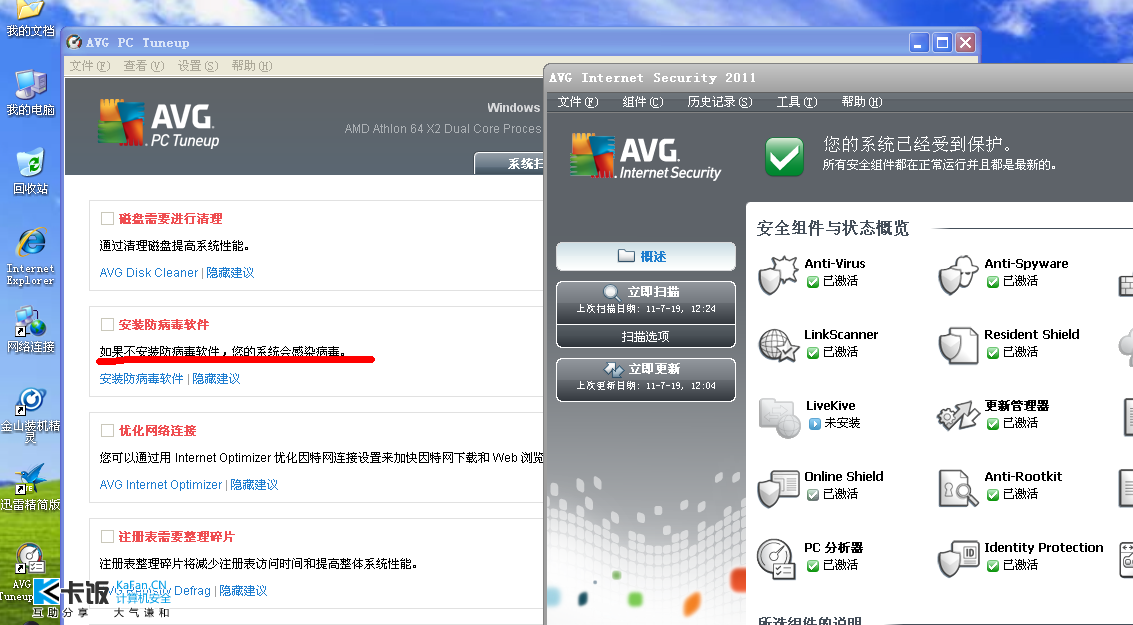
Task: Open the Anti-Virus component icon
Action: click(777, 274)
